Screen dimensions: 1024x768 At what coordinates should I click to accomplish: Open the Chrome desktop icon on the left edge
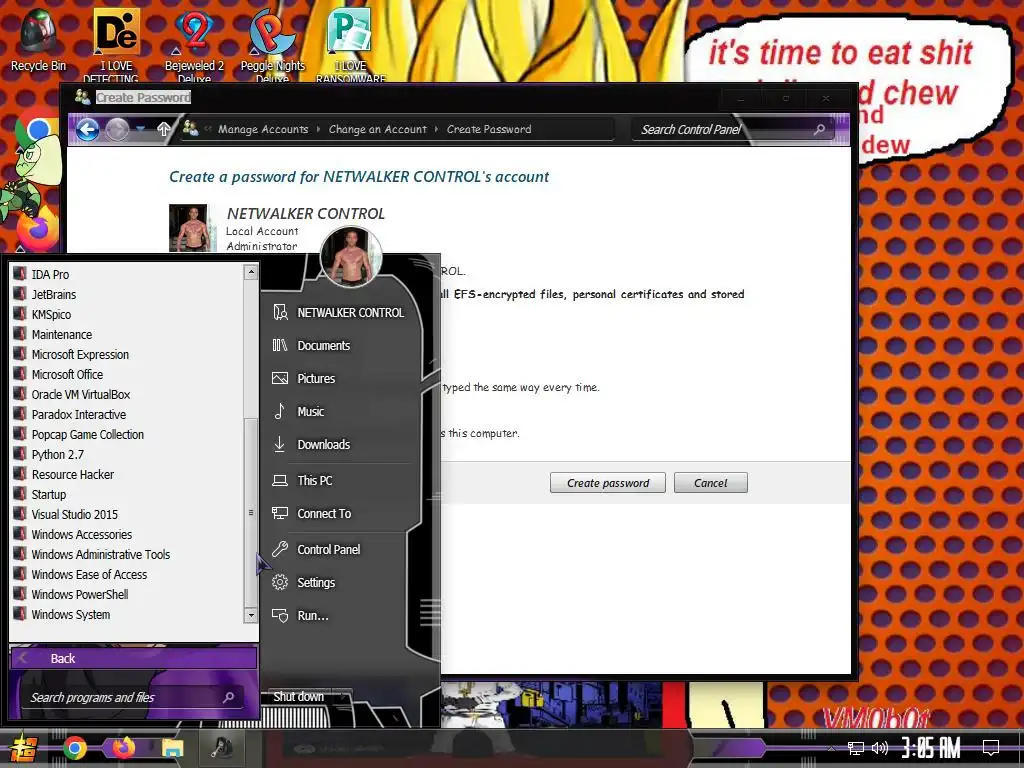point(39,129)
